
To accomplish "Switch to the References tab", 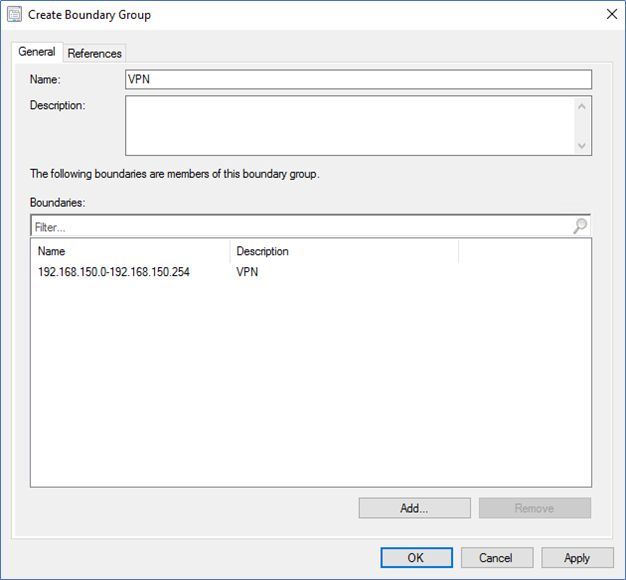I will point(95,53).
